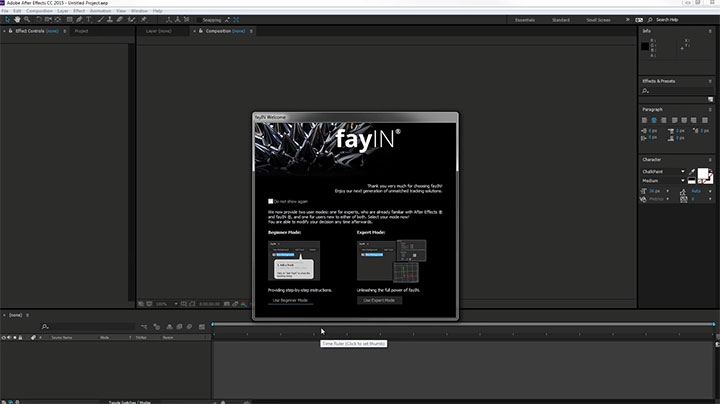The height and width of the screenshot is (404, 720).
Task: Select the Standard workspace
Action: click(x=561, y=20)
